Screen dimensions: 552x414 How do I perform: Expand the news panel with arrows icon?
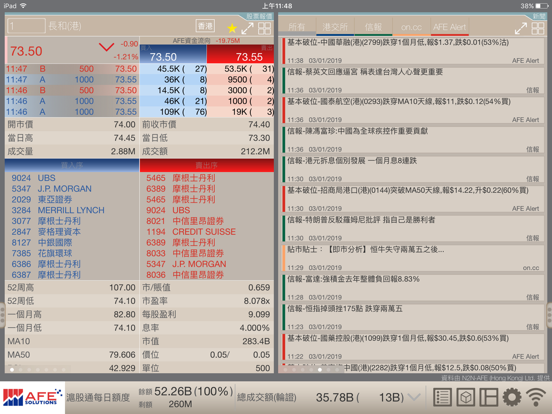(x=521, y=28)
